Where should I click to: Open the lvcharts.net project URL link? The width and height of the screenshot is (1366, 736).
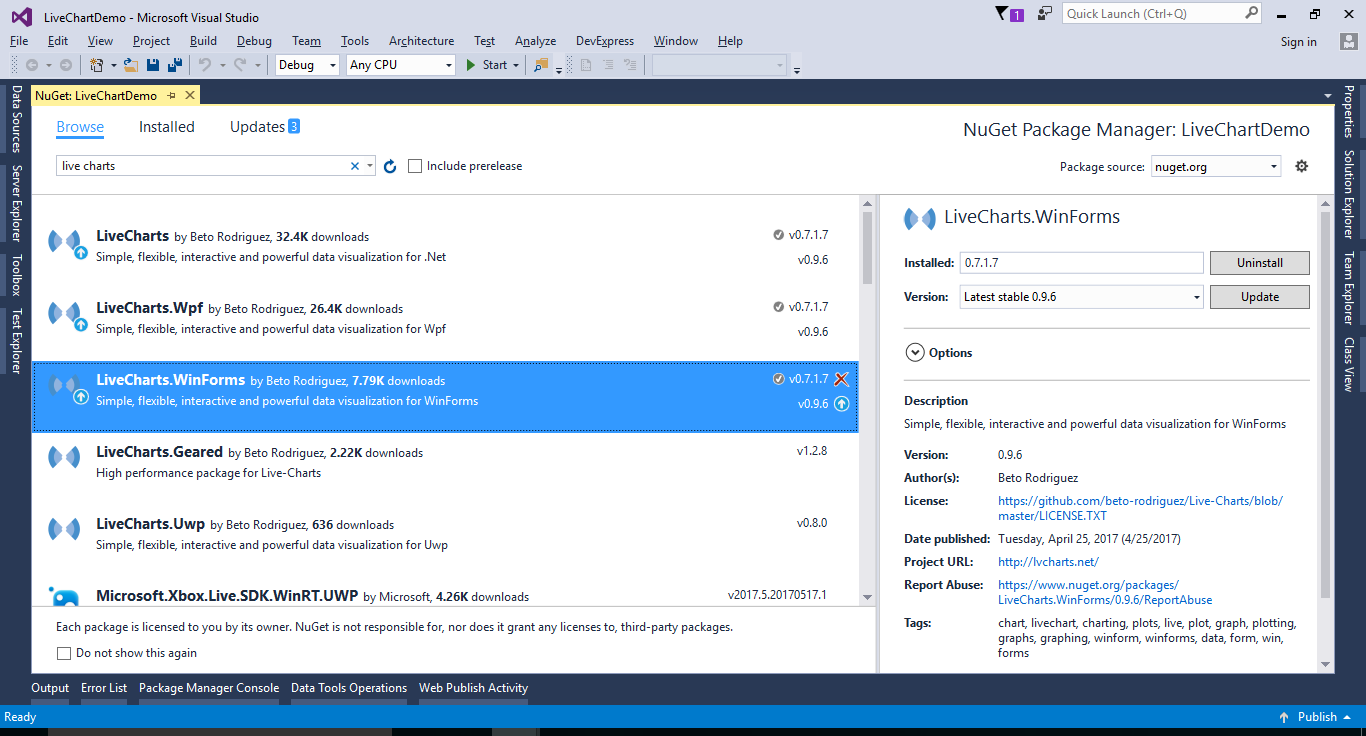click(1048, 562)
